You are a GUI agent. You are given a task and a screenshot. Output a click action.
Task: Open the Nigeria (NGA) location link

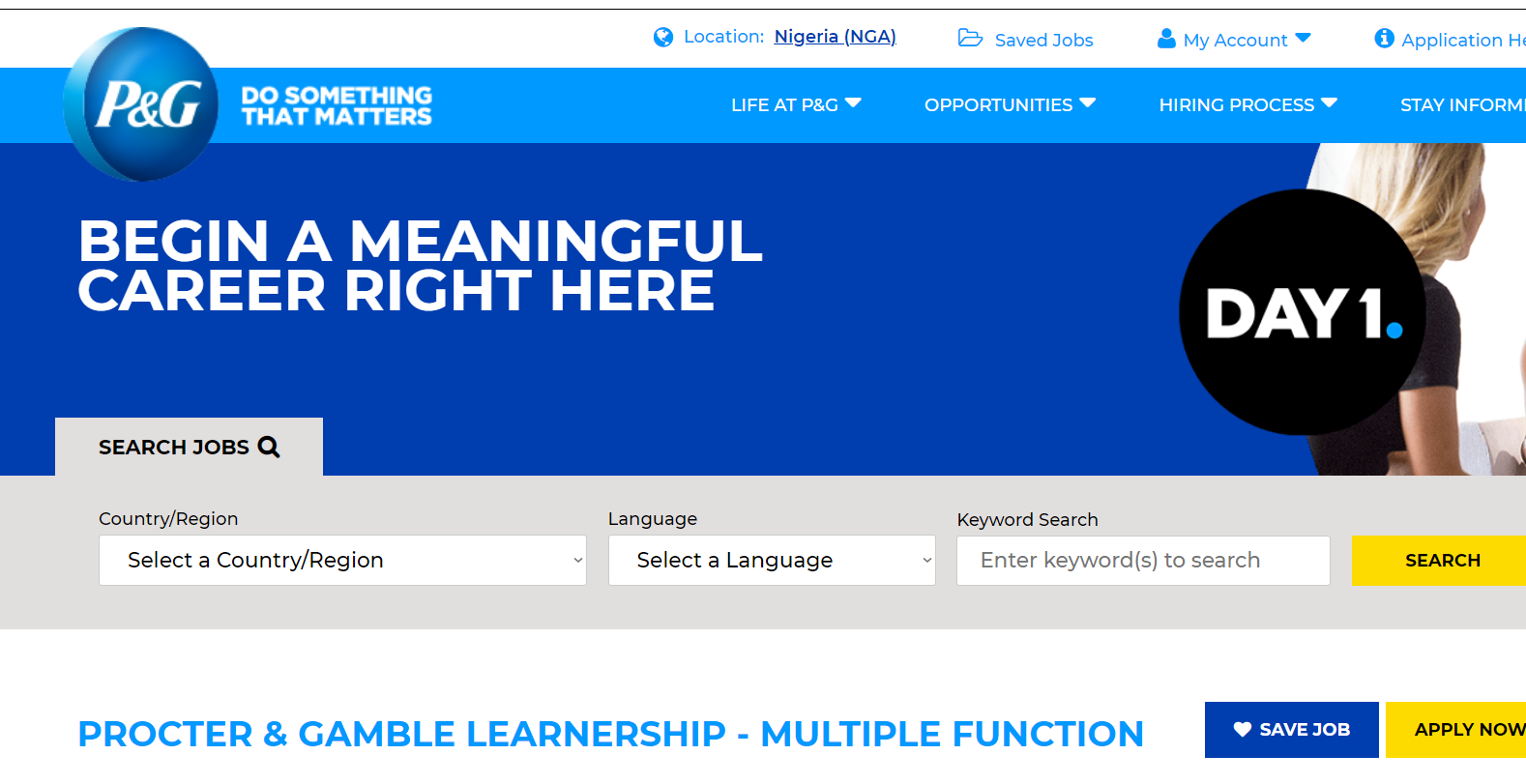pos(835,37)
